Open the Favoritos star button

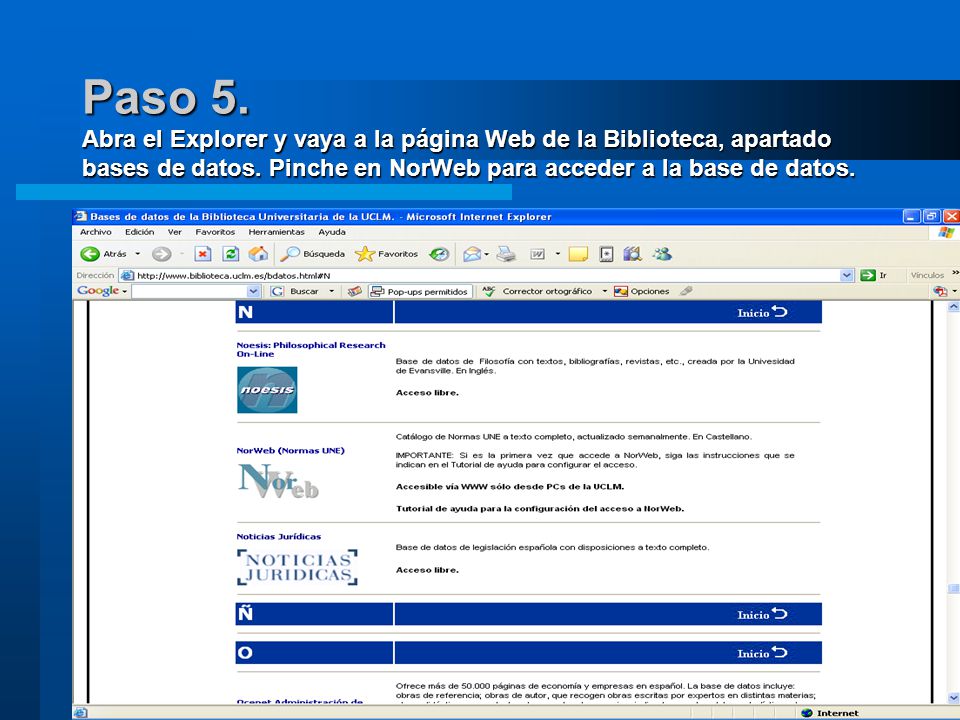pos(387,253)
